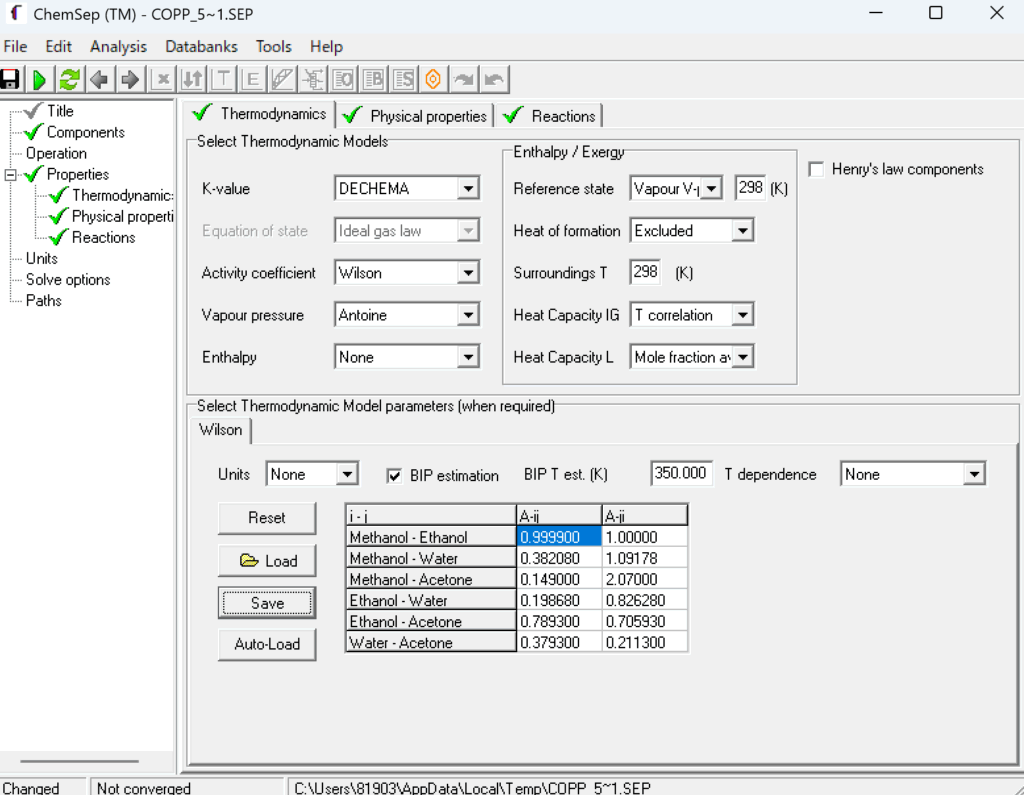Select Physical properties item in tree

122,217
